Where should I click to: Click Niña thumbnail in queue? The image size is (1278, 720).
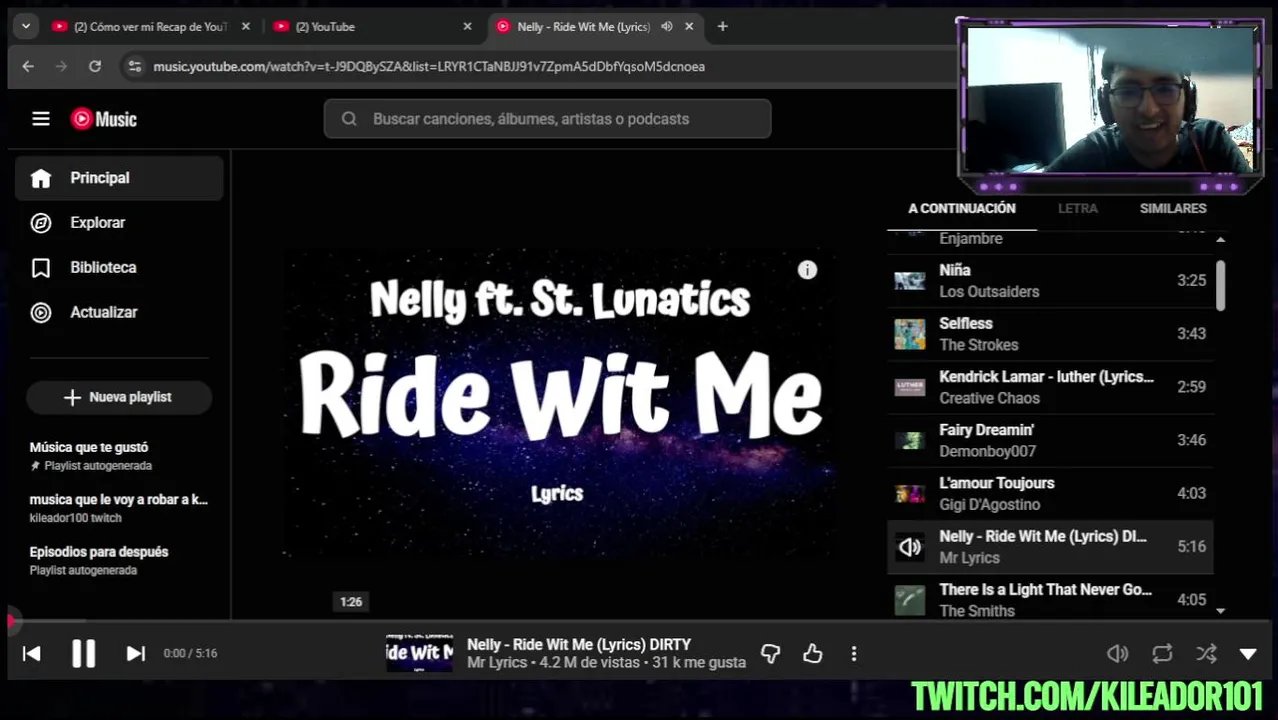909,281
